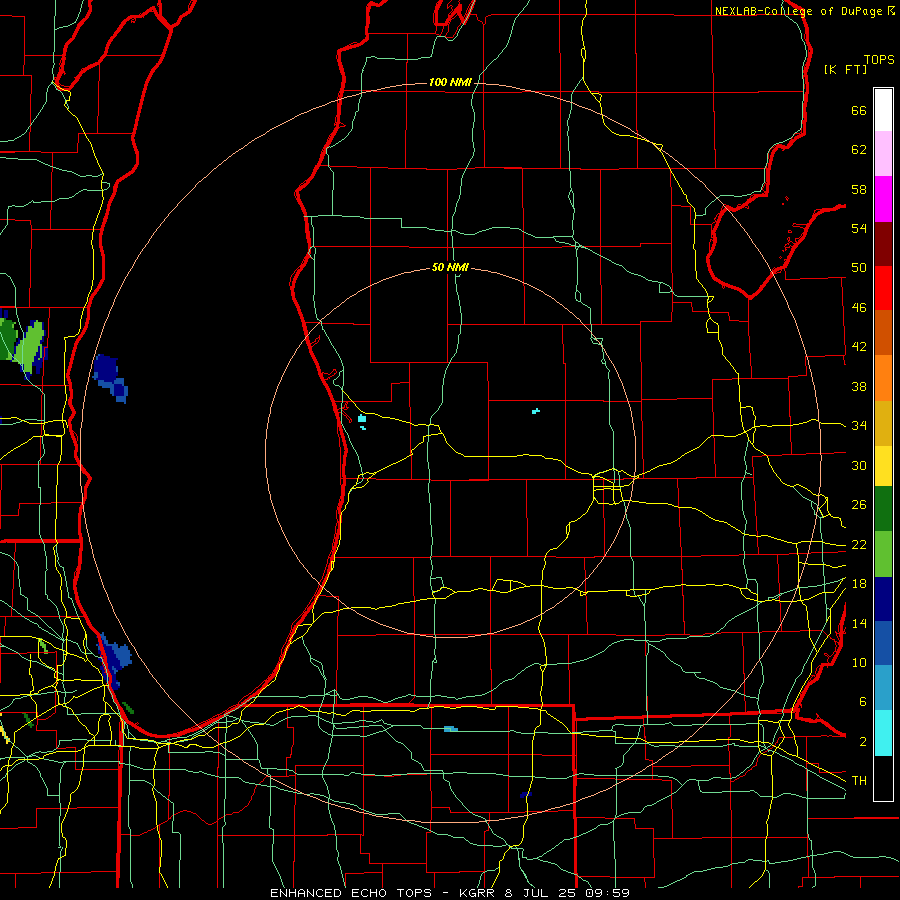Click the dark blue echo over western Lake Michigan
Image resolution: width=900 pixels, height=900 pixels.
tap(110, 377)
